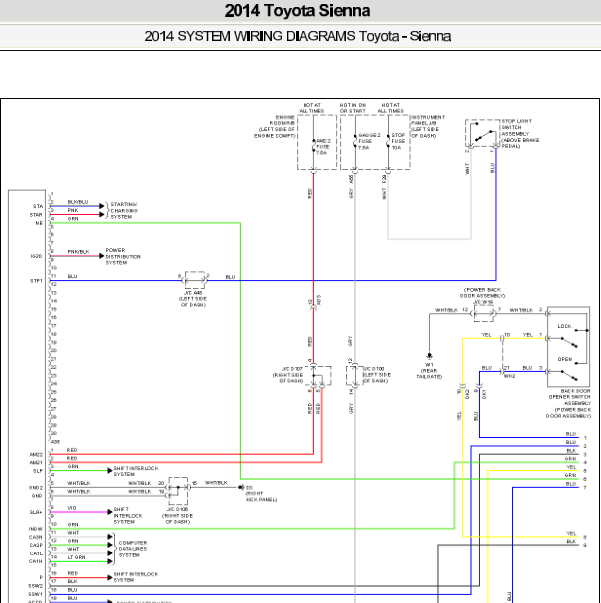This screenshot has height=603, width=601.
Task: Click the "STAR" terminal label
Action: pos(36,215)
